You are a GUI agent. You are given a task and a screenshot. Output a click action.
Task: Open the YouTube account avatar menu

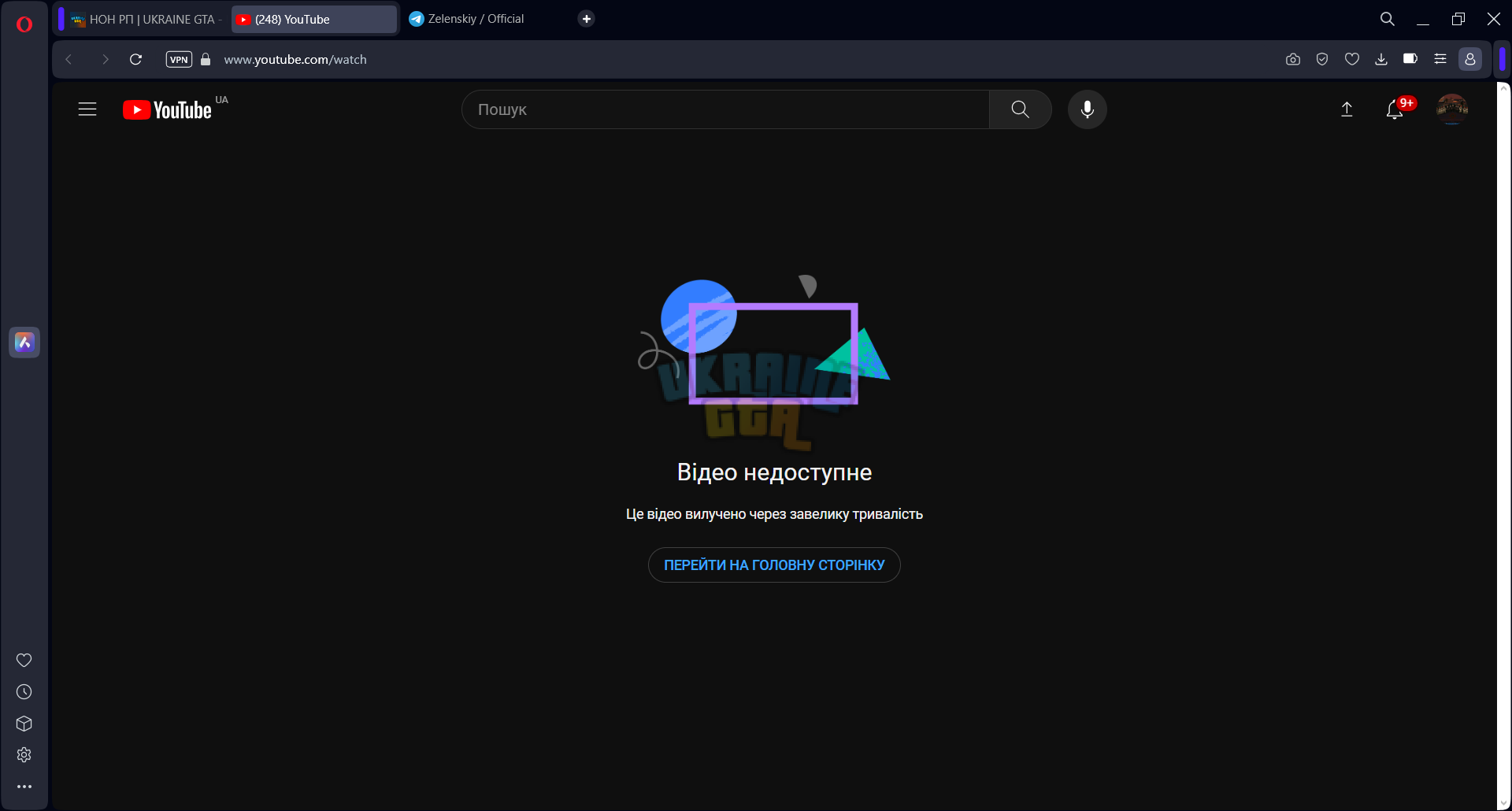1452,109
